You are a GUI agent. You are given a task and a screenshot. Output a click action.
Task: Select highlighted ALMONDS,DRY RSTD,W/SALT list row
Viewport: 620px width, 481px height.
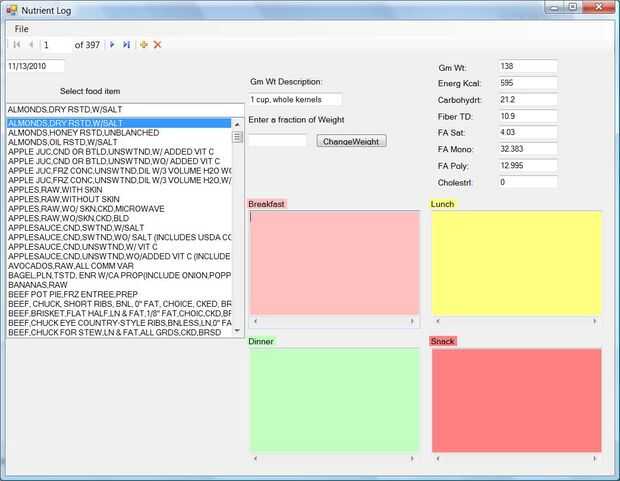pos(119,123)
